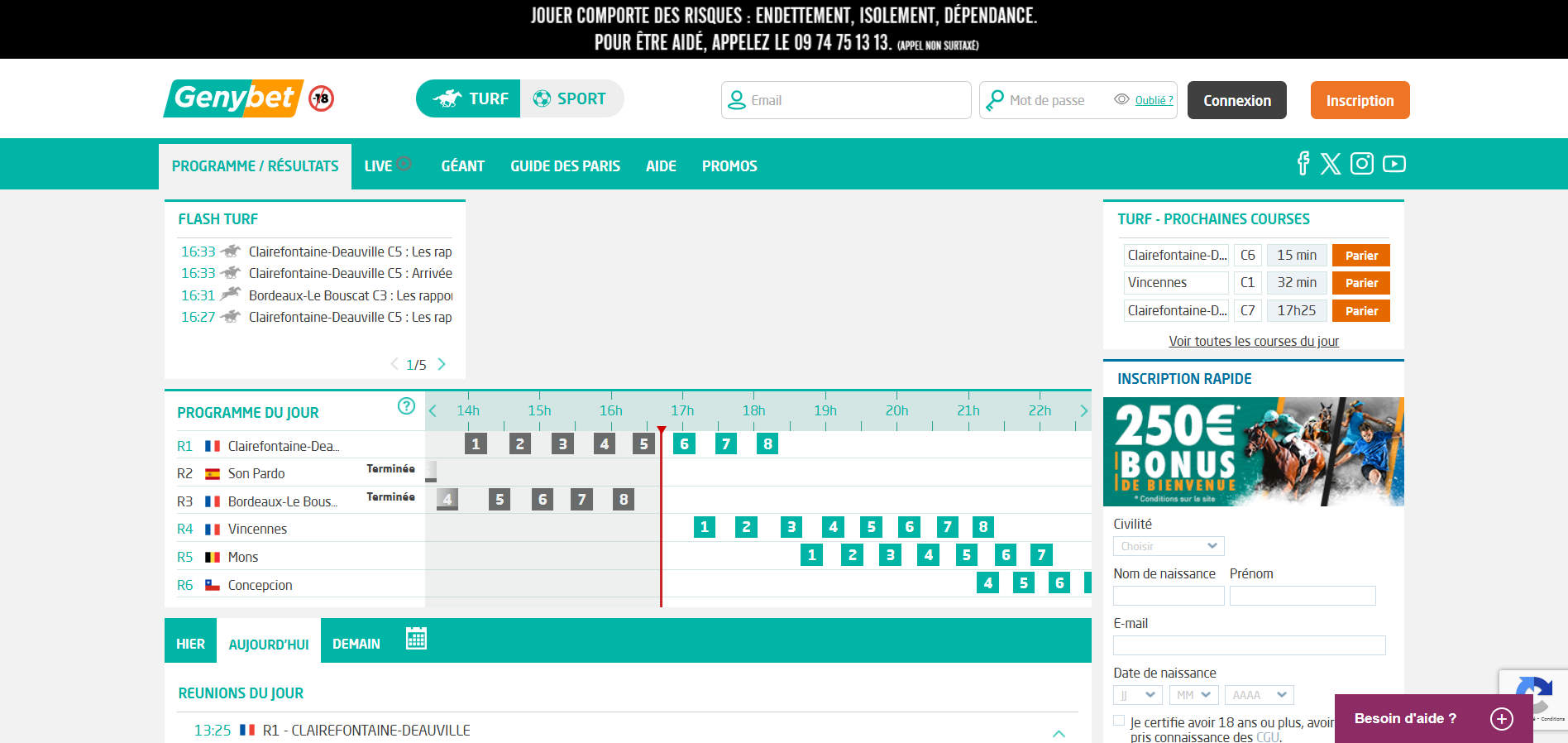Click the Genybet logo
Viewport: 1568px width, 743px height.
tap(235, 98)
